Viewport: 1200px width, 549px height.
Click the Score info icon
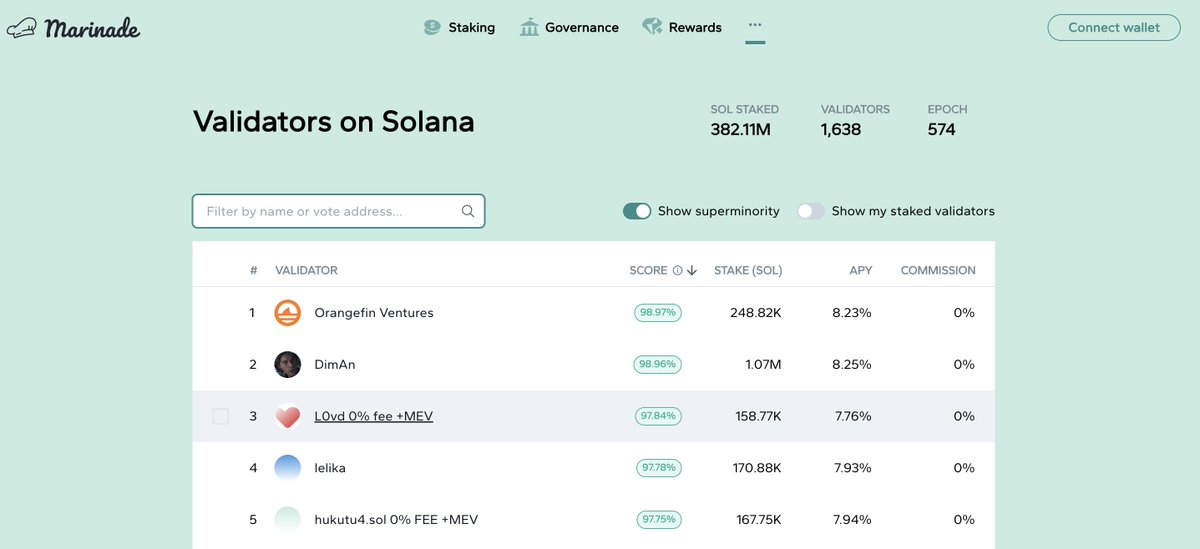[x=677, y=270]
